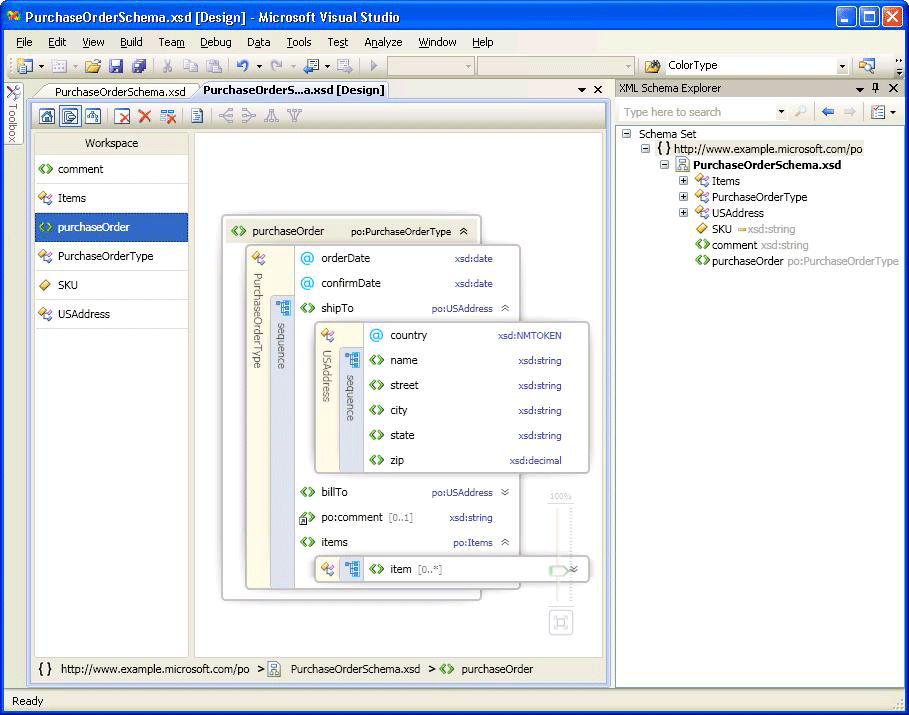The height and width of the screenshot is (715, 909).
Task: Expand the USAddress node in Schema Explorer
Action: tap(684, 213)
